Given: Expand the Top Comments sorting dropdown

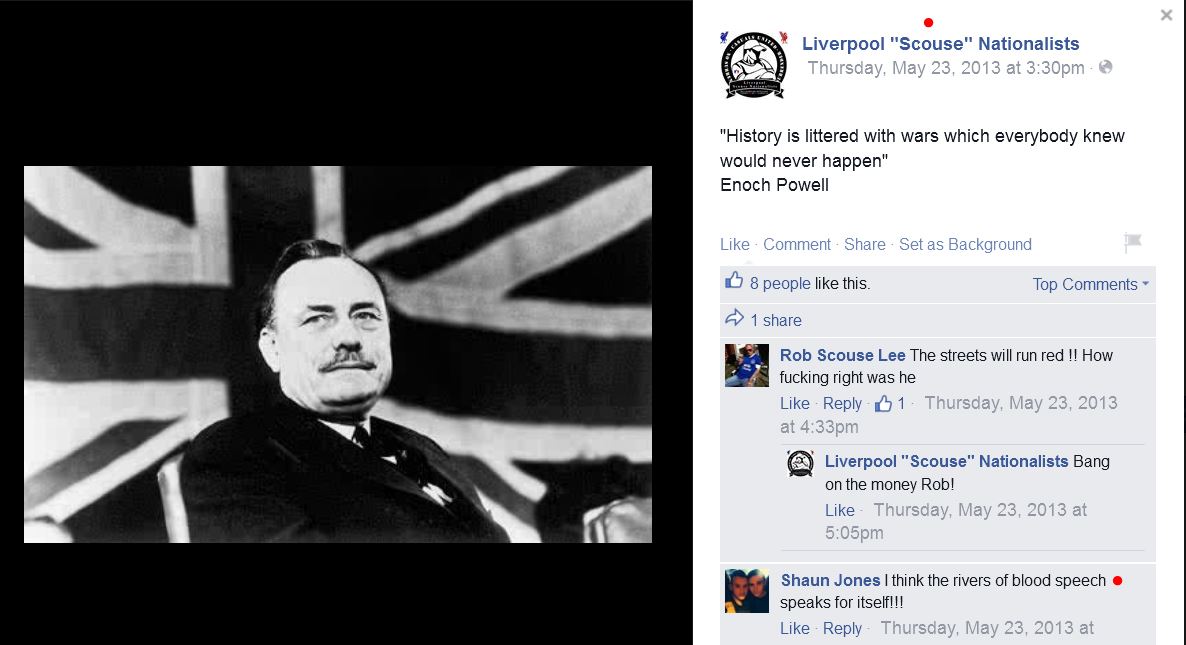Looking at the screenshot, I should point(1090,284).
